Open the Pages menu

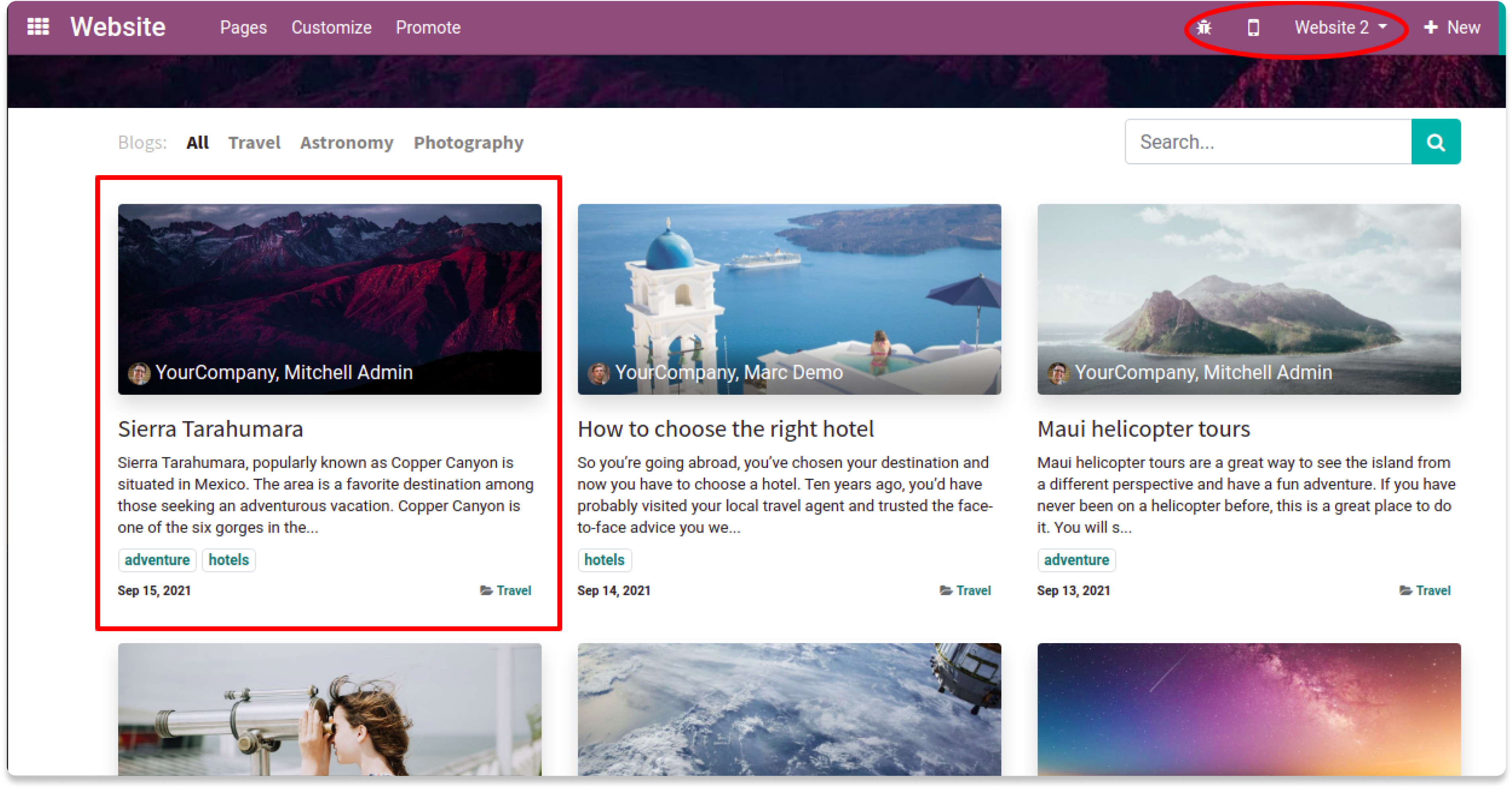[x=243, y=27]
